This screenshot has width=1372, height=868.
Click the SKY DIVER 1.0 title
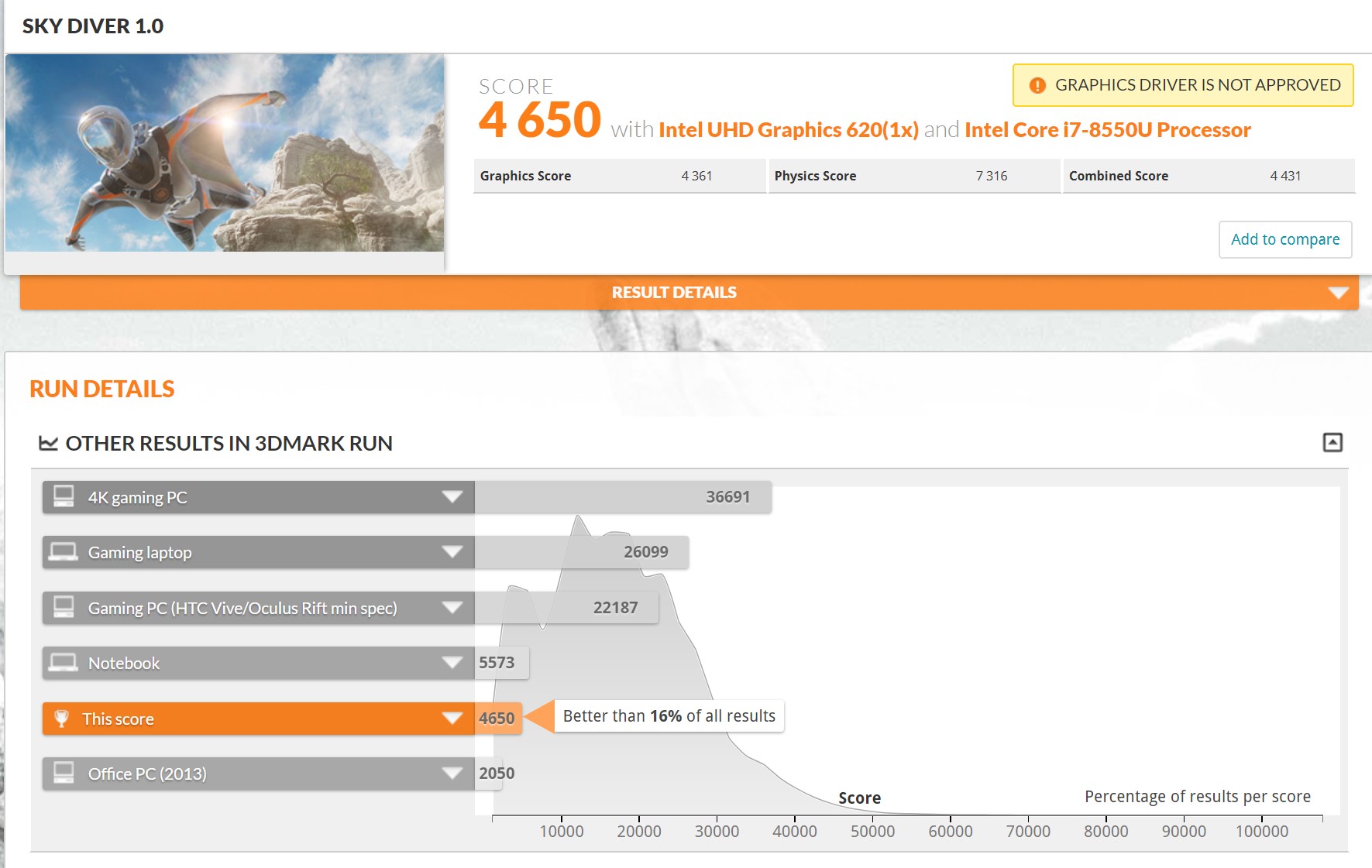pyautogui.click(x=93, y=26)
